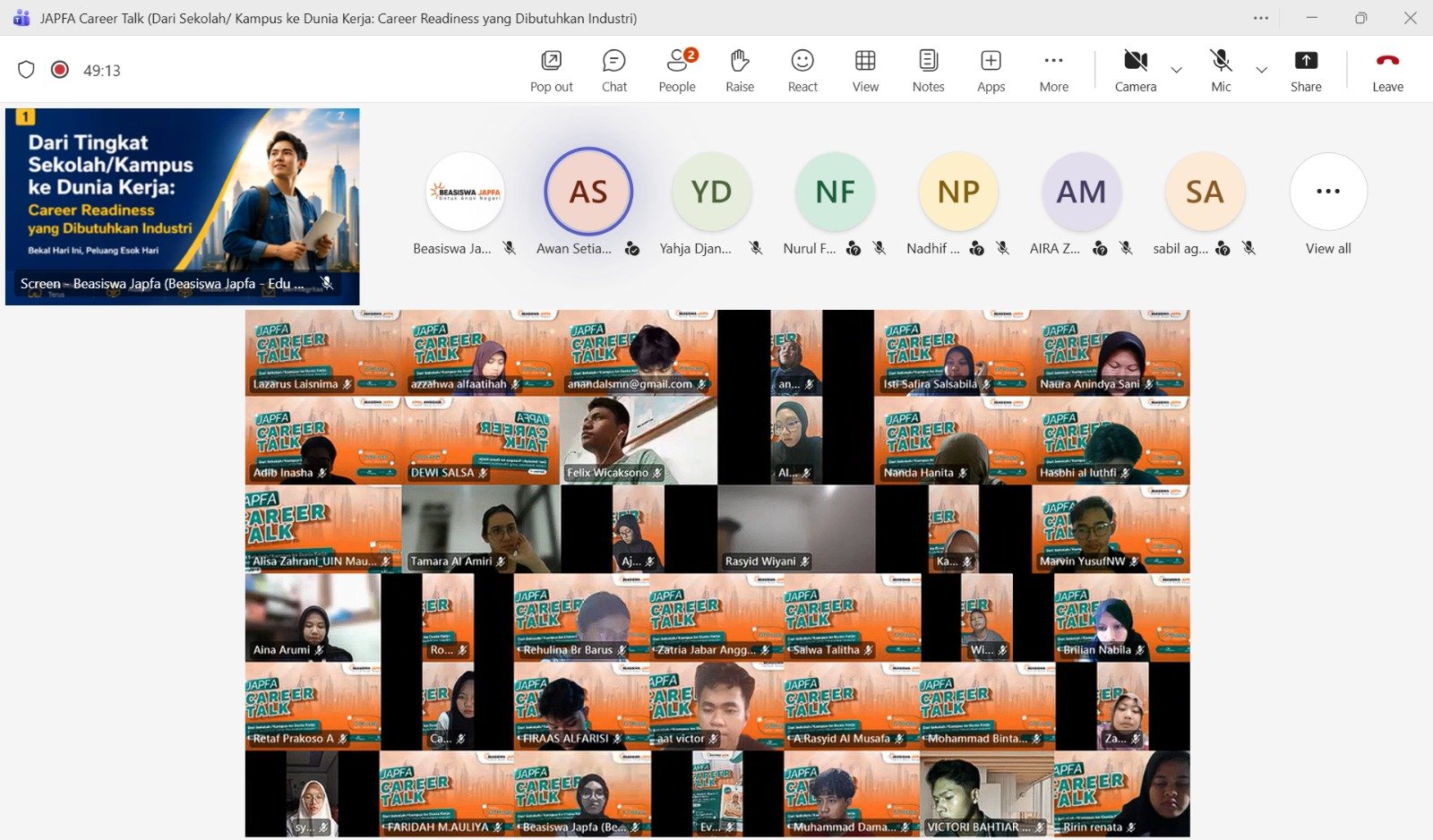Select azzahwa alfaatihah's video tile

(481, 353)
